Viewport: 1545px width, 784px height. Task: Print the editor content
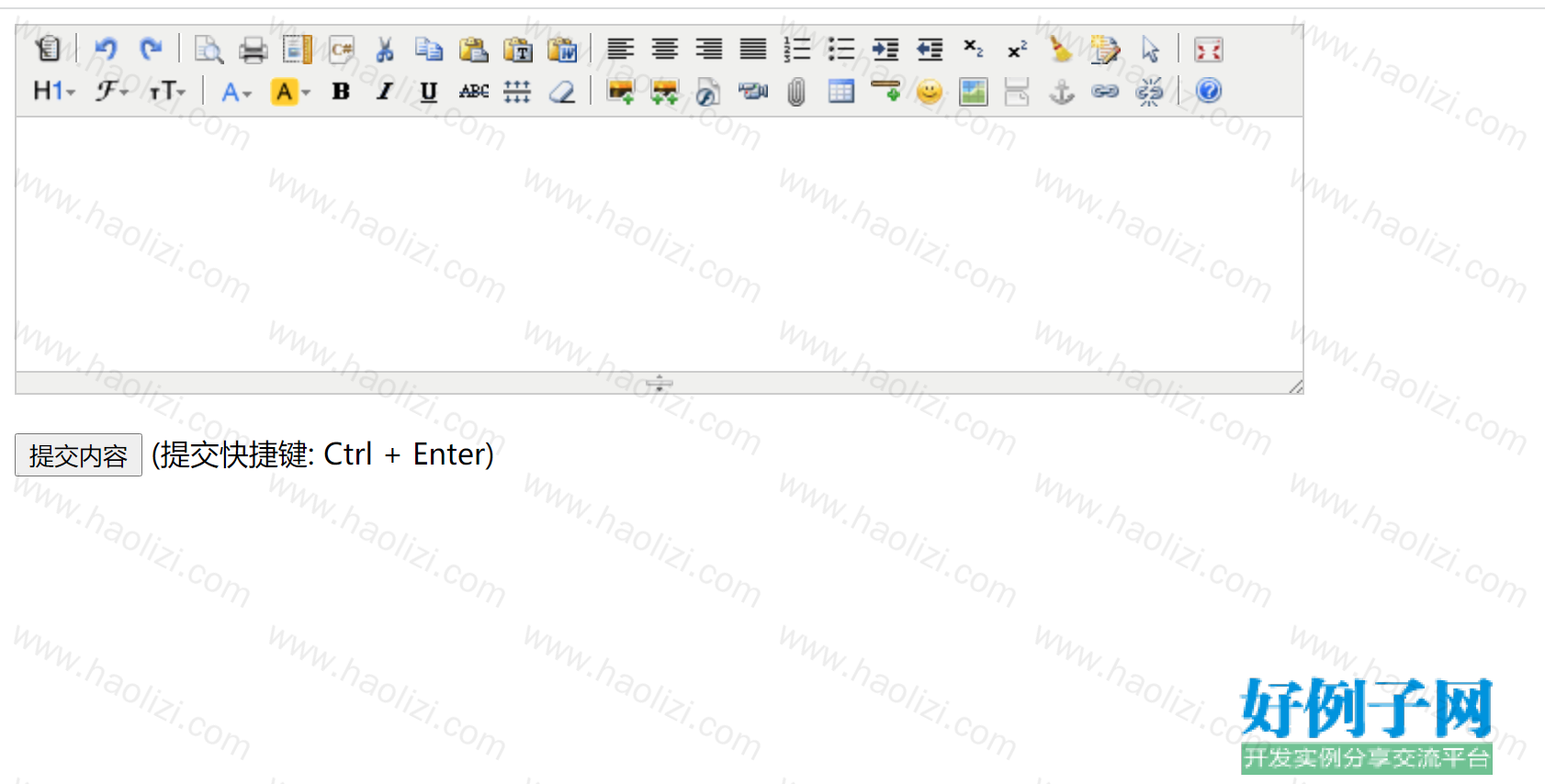[254, 49]
